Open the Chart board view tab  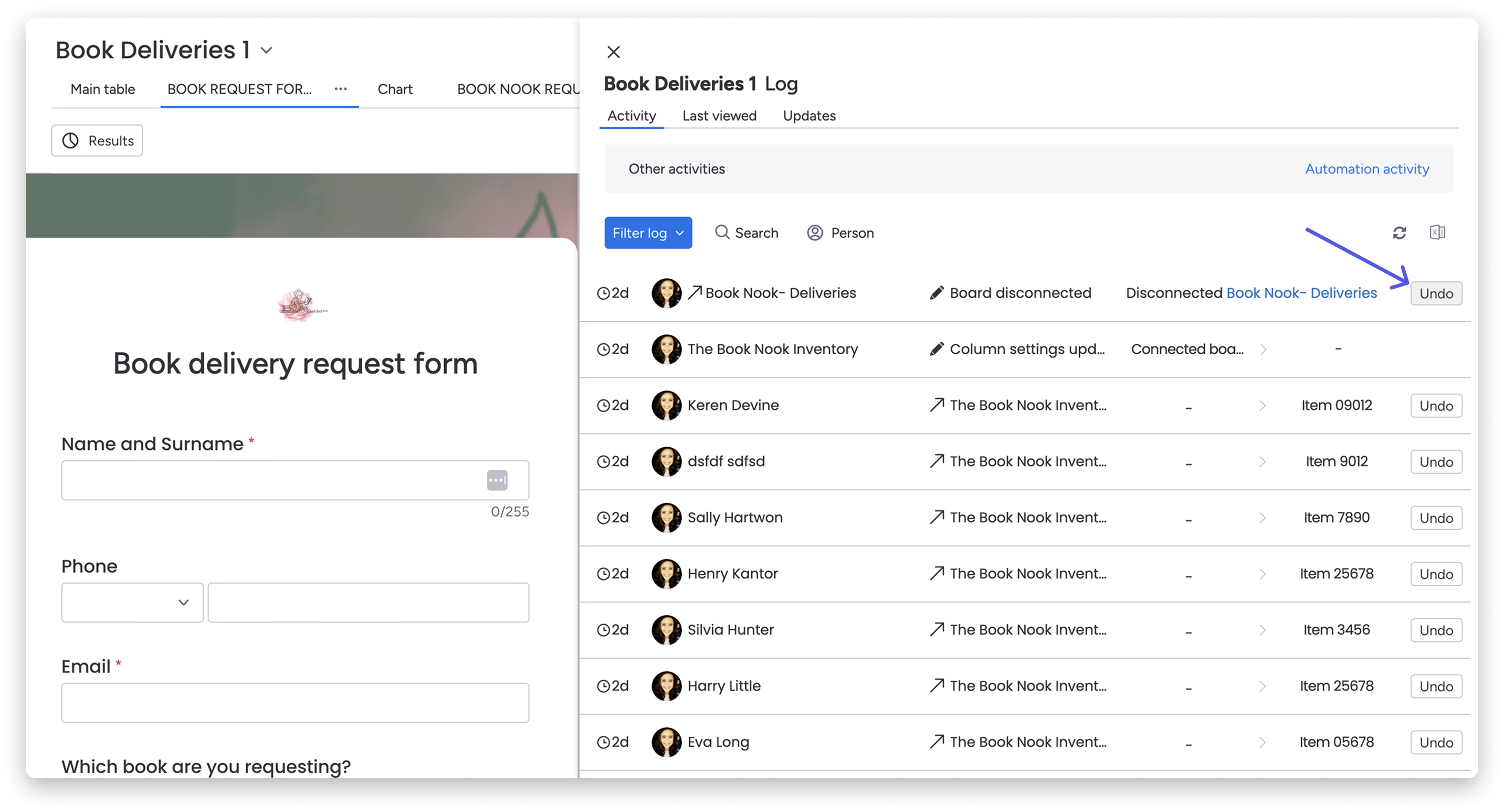coord(395,89)
